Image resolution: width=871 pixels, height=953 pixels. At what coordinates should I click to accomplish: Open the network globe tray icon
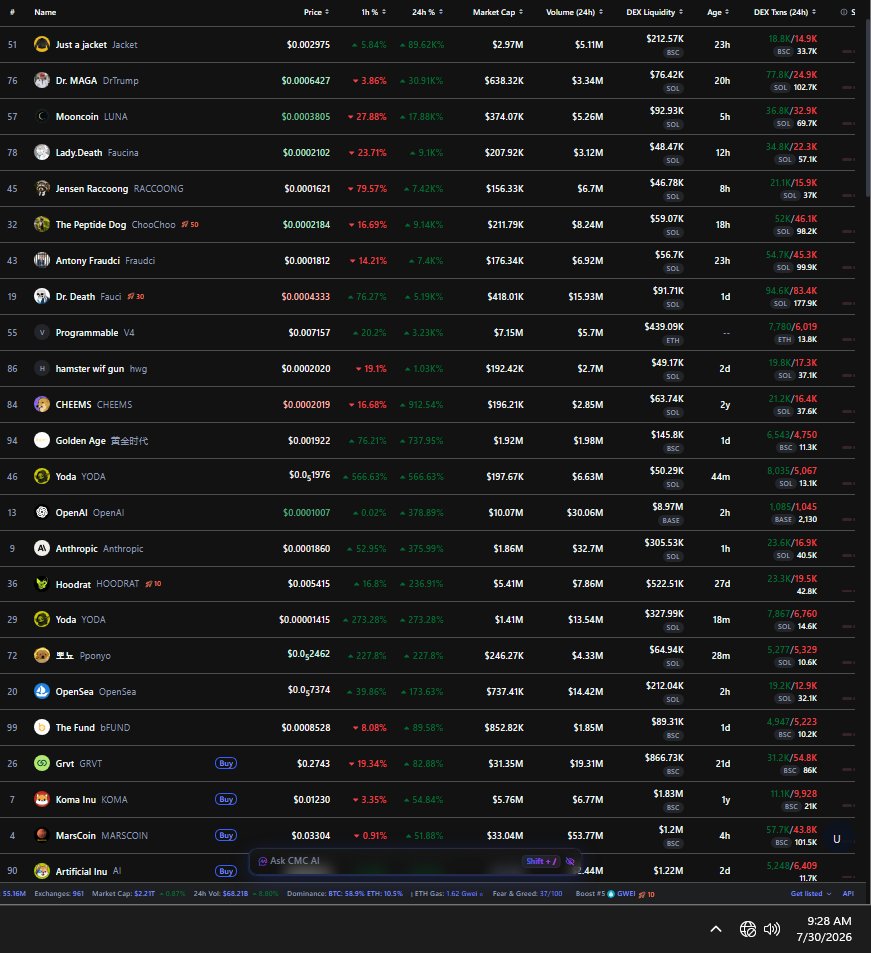point(748,929)
